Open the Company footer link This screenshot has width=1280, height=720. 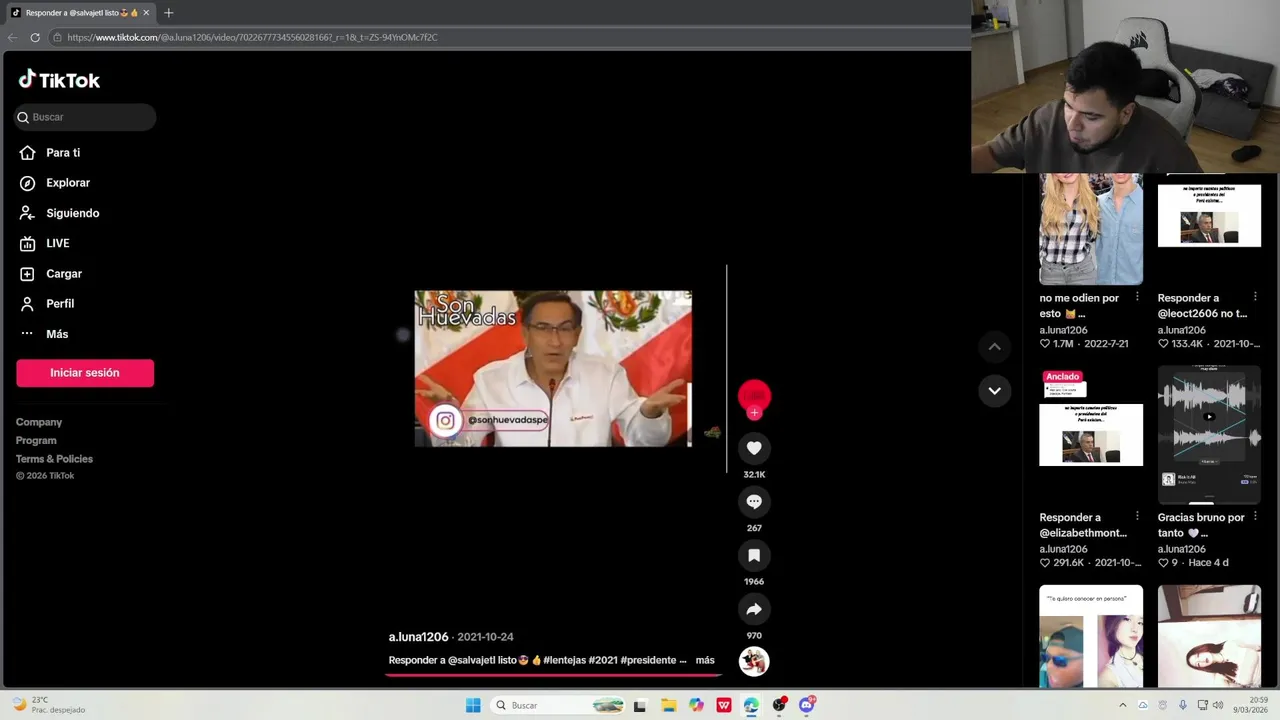39,422
